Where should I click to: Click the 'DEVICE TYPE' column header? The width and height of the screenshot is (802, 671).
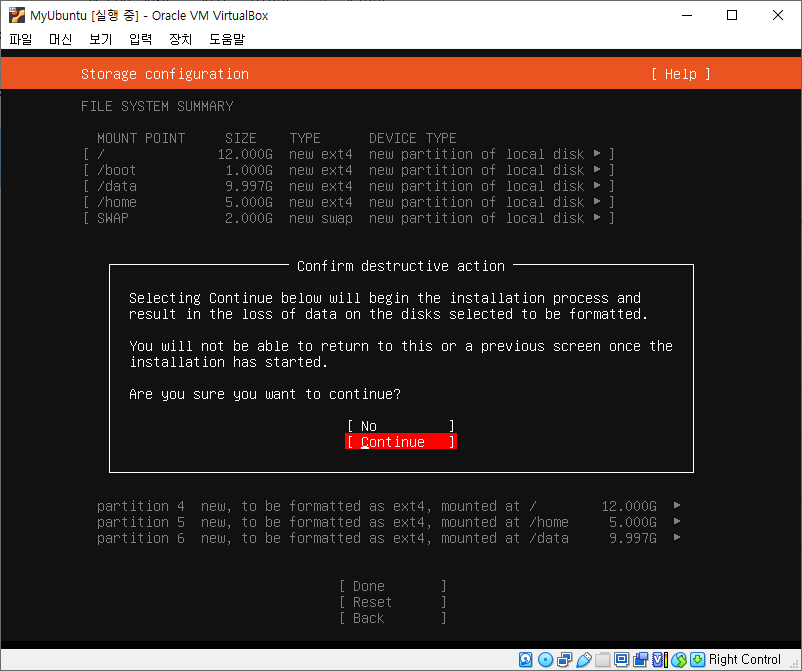413,138
